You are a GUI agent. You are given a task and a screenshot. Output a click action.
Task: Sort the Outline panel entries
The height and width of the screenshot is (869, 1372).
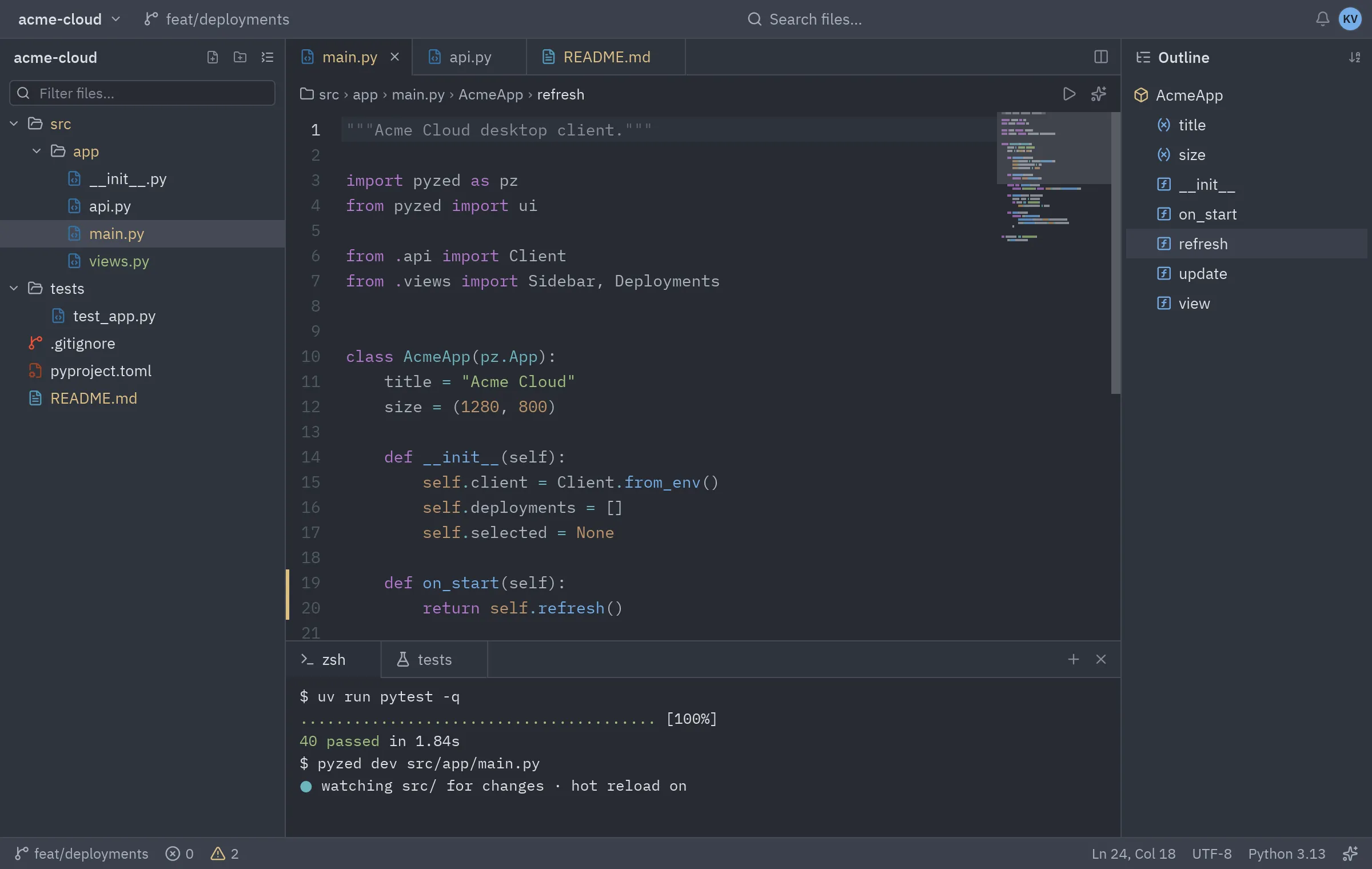1355,57
